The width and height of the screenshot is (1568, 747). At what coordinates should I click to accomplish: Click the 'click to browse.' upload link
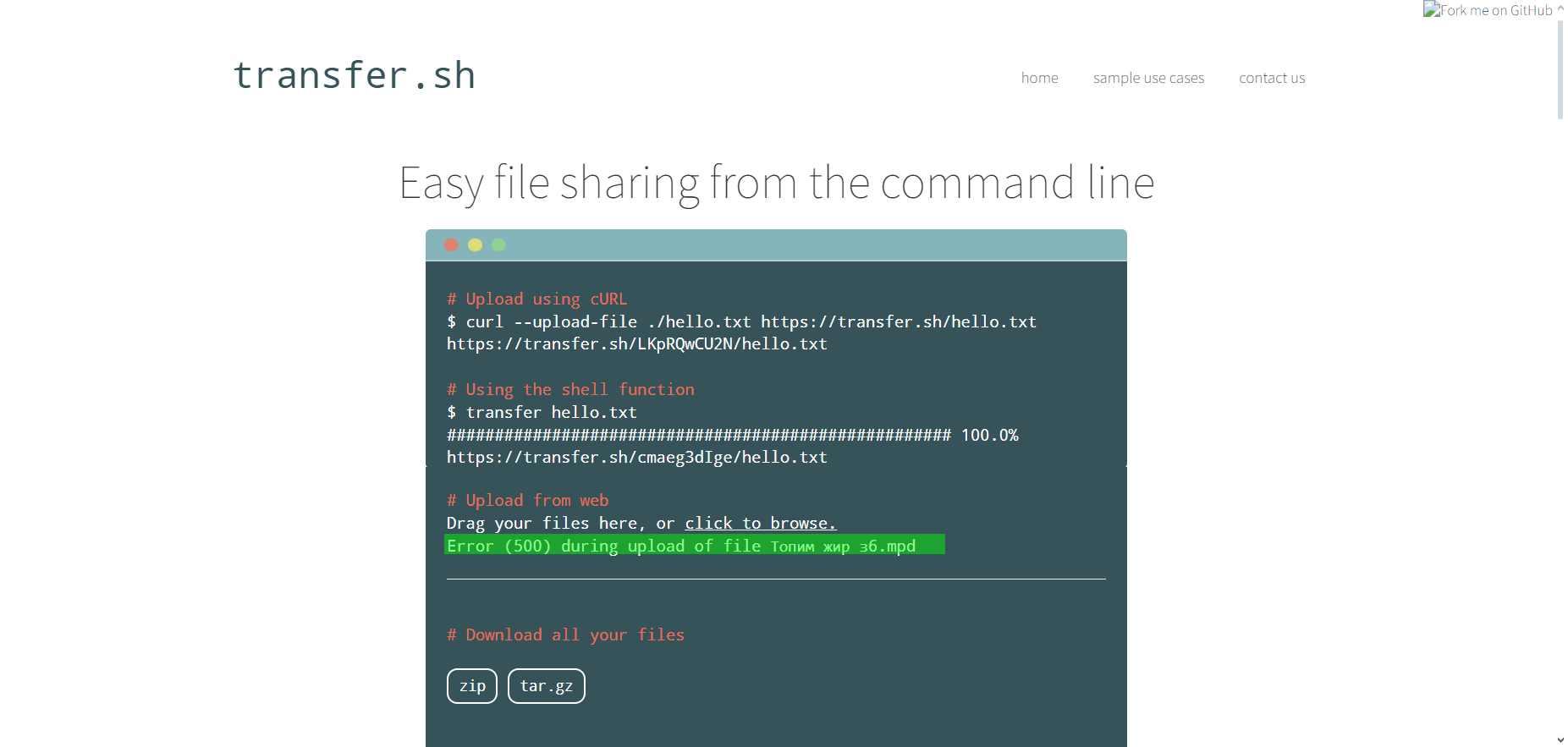pos(760,523)
